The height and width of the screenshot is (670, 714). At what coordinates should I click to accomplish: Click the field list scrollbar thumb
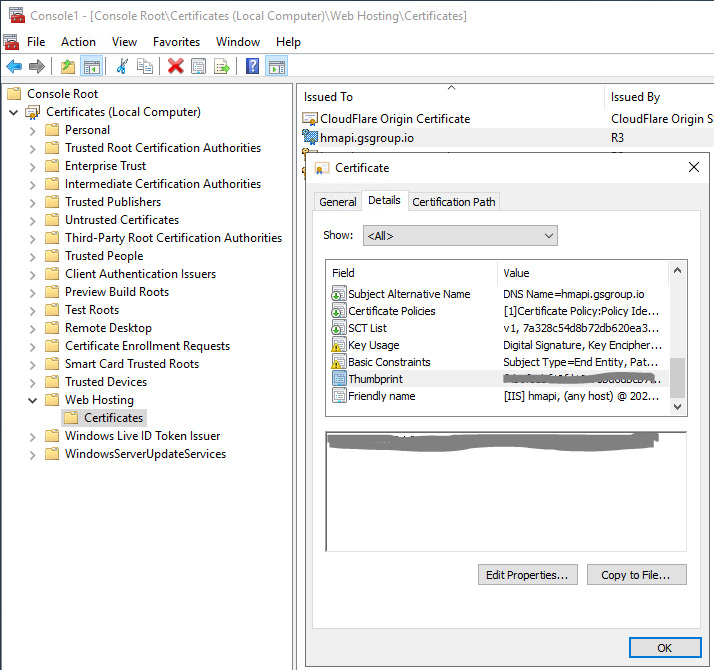coord(678,378)
